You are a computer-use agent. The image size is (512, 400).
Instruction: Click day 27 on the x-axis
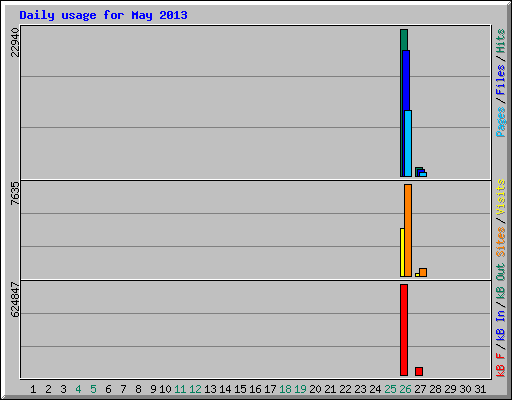point(420,389)
